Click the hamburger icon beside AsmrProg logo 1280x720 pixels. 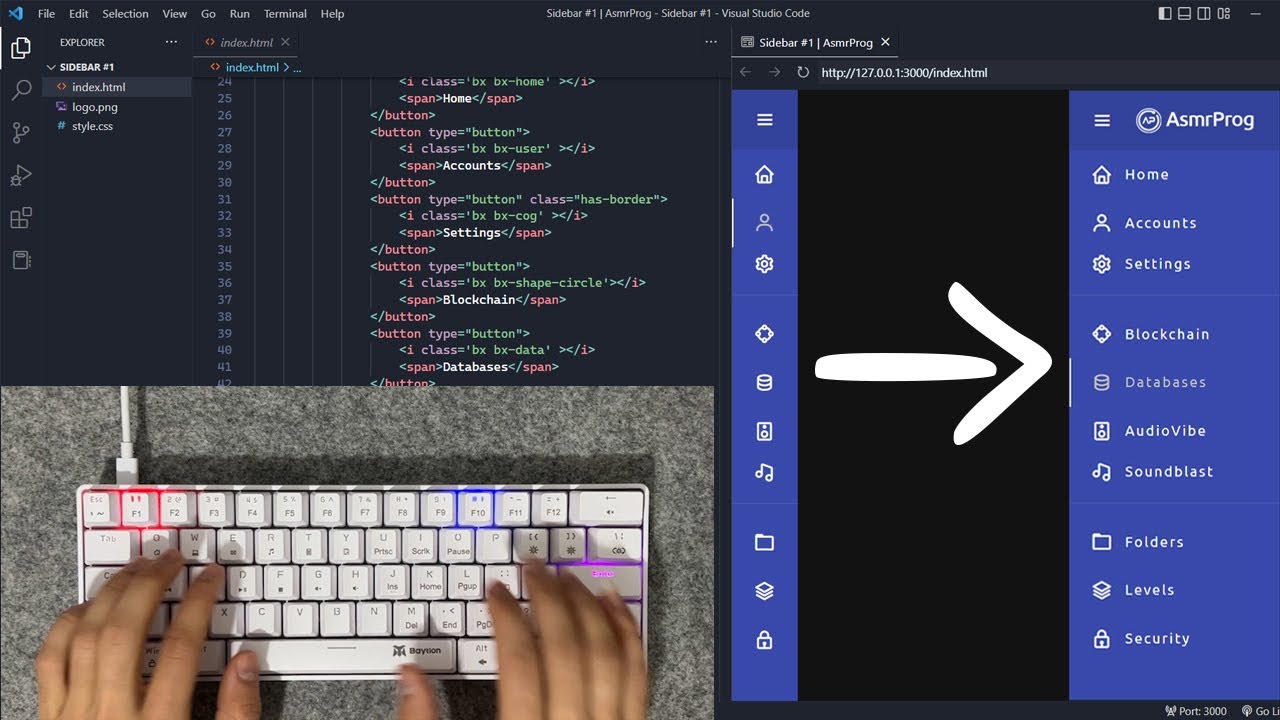click(x=1102, y=121)
